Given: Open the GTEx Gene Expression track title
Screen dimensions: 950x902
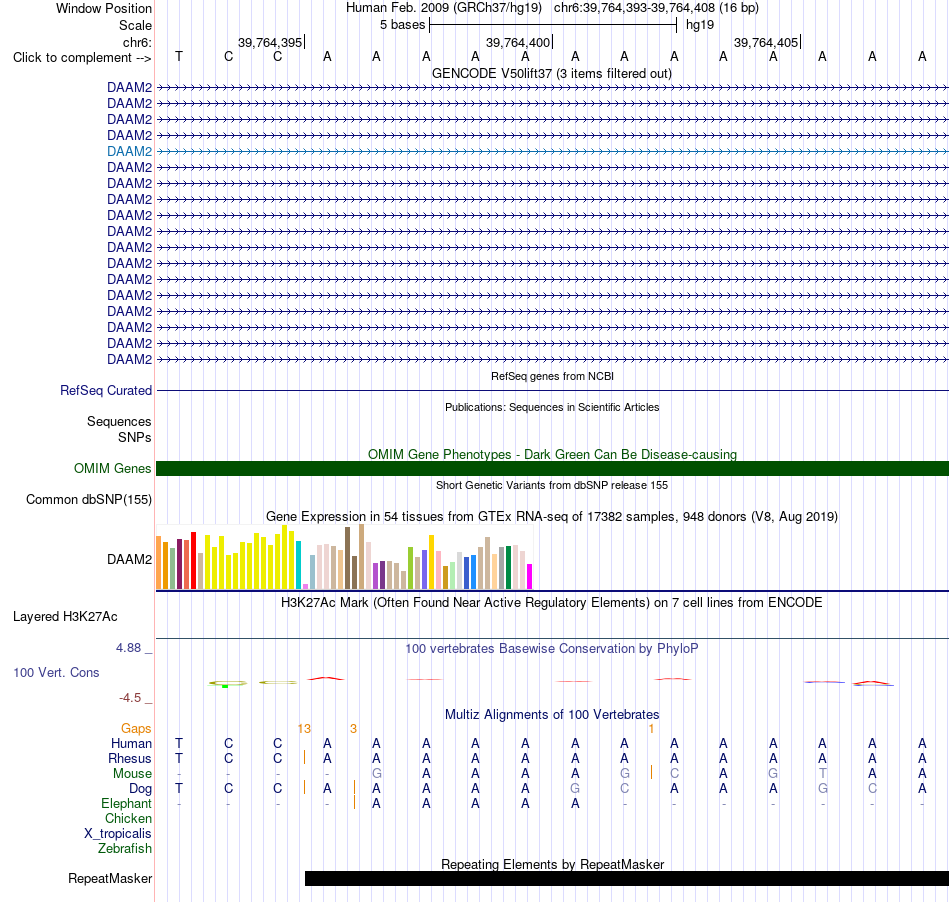Looking at the screenshot, I should point(552,517).
